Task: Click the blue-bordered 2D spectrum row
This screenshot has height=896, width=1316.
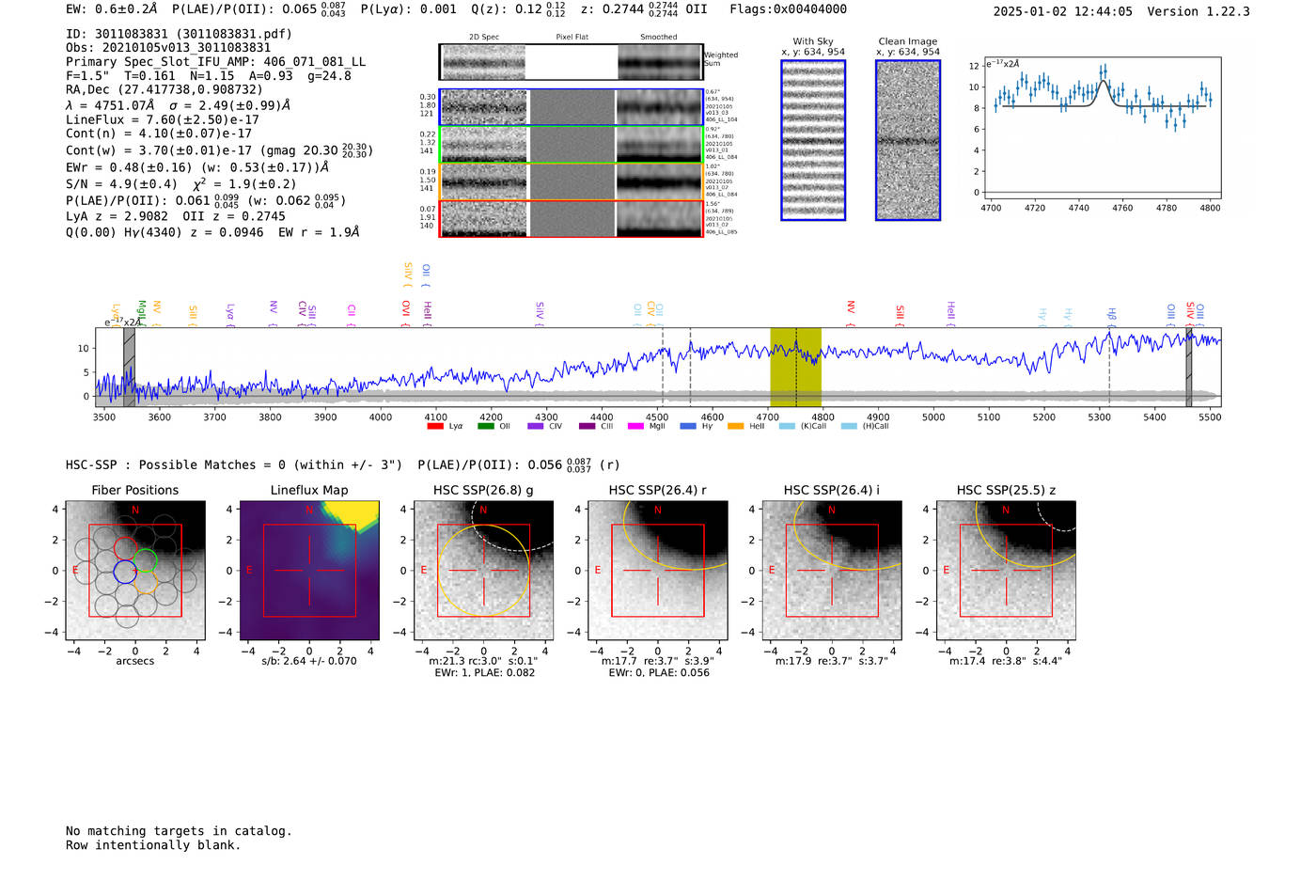Action: coord(572,107)
